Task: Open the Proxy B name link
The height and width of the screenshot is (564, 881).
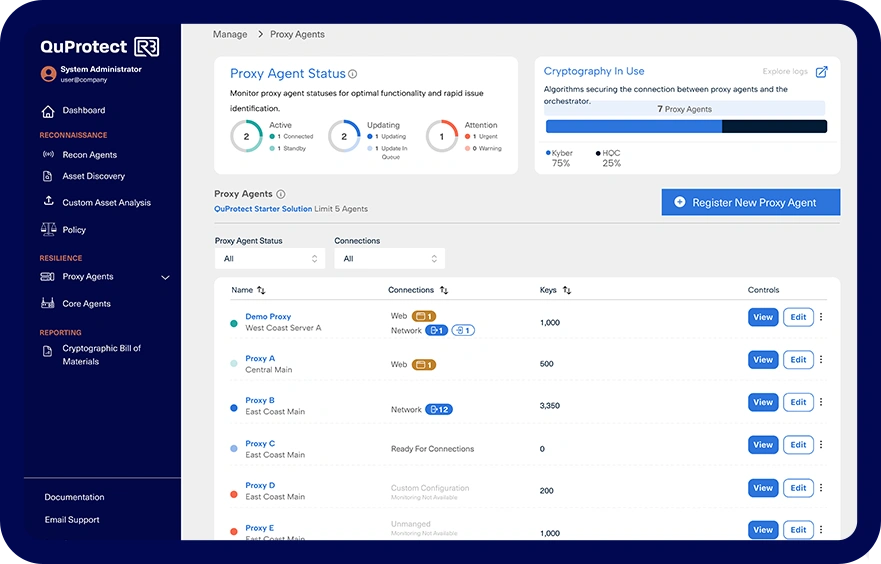Action: [x=260, y=401]
